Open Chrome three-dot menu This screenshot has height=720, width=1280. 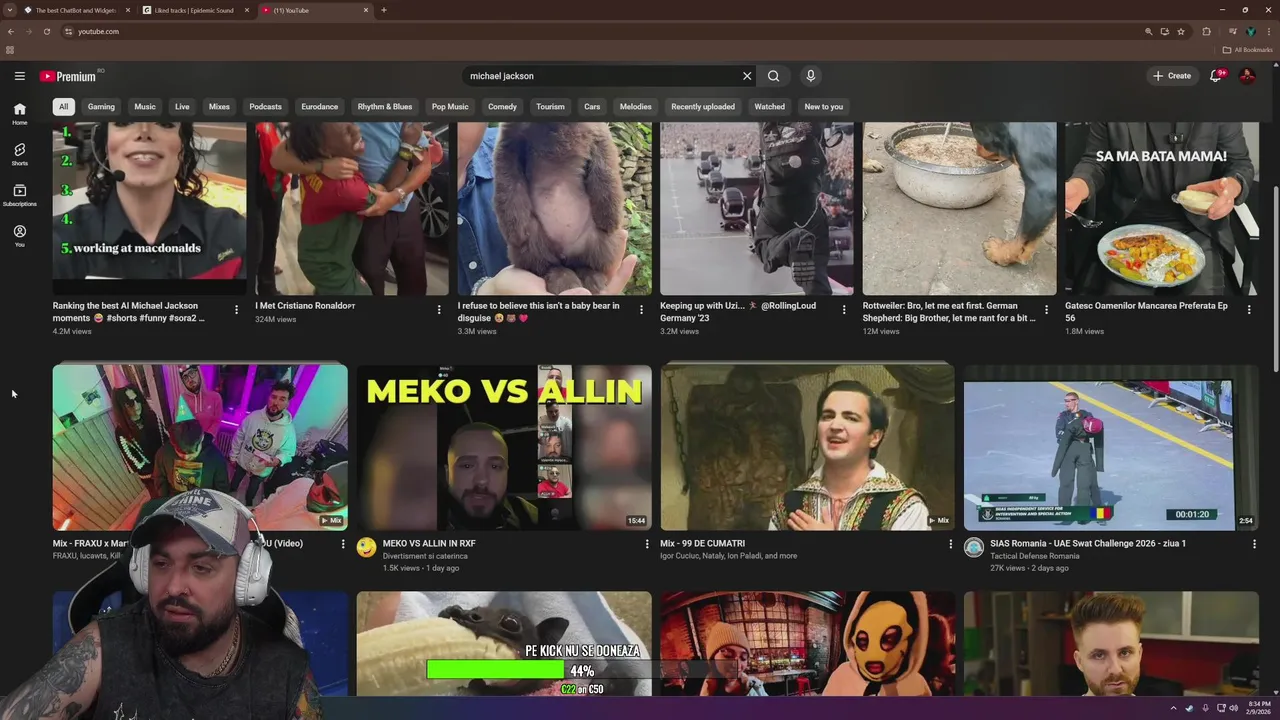1269,31
